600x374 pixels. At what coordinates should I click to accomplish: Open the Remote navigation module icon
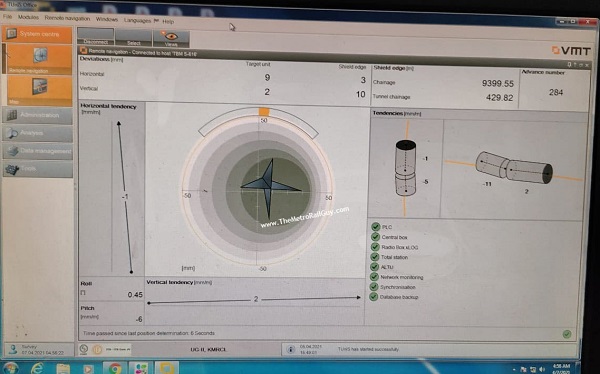pyautogui.click(x=39, y=59)
